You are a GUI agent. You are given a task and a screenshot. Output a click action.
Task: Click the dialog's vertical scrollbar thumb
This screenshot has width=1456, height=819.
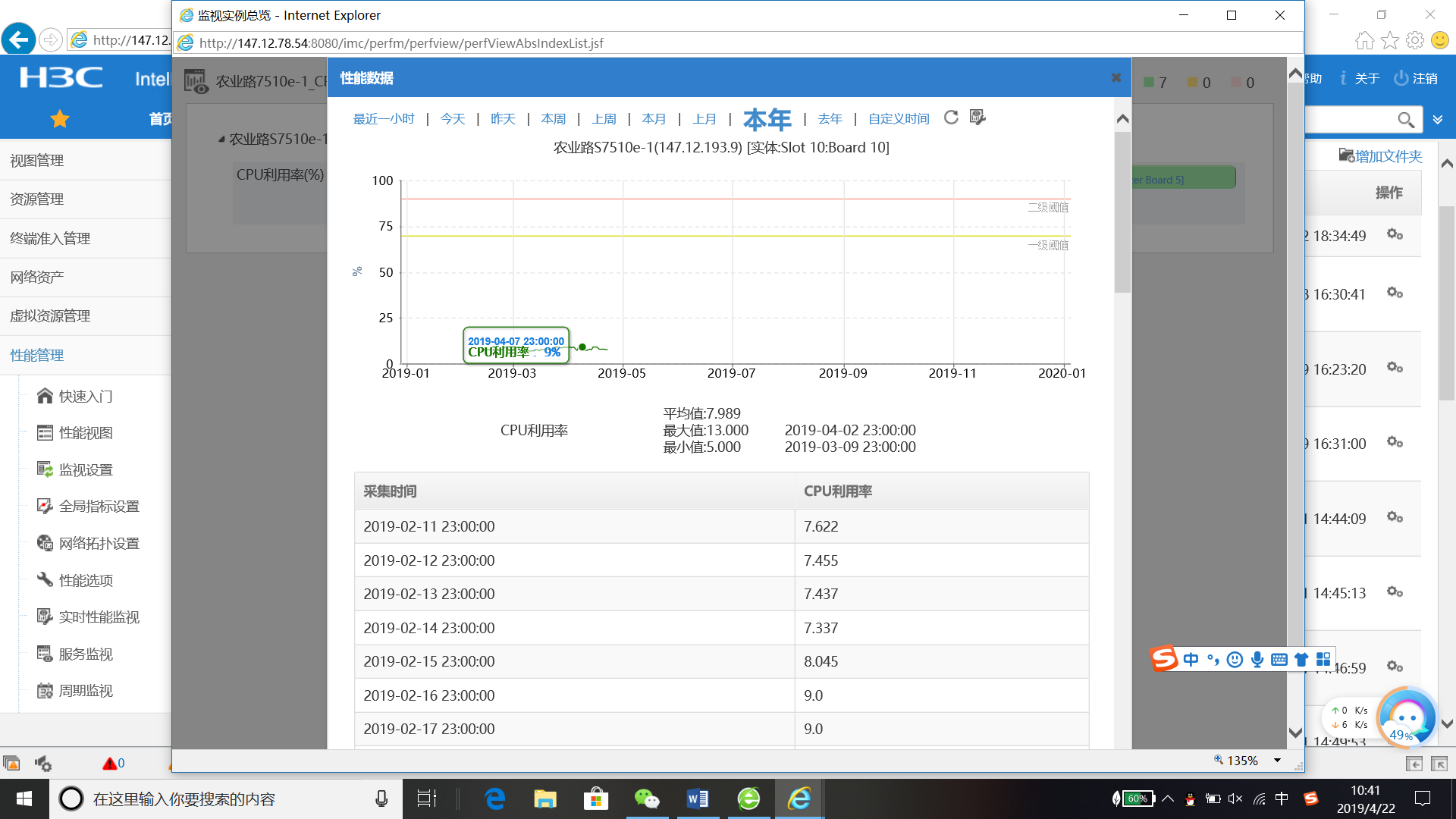(x=1122, y=212)
